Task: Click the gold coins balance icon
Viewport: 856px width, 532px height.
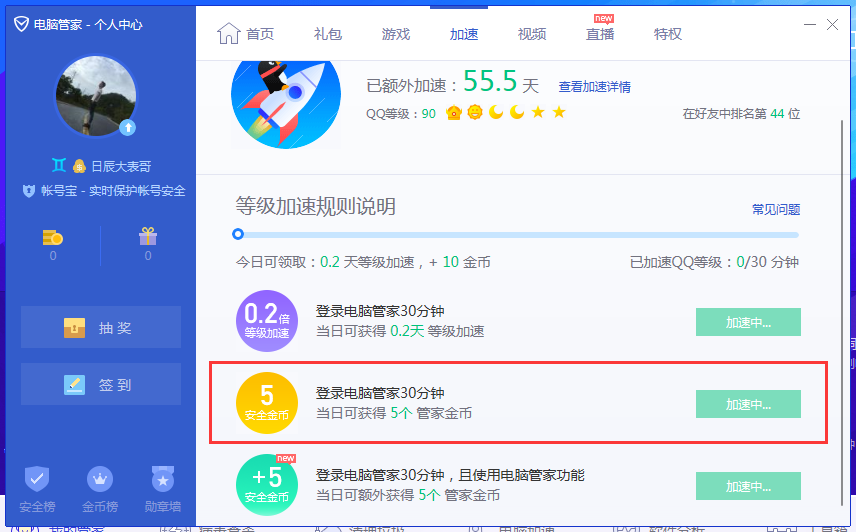Action: tap(52, 237)
